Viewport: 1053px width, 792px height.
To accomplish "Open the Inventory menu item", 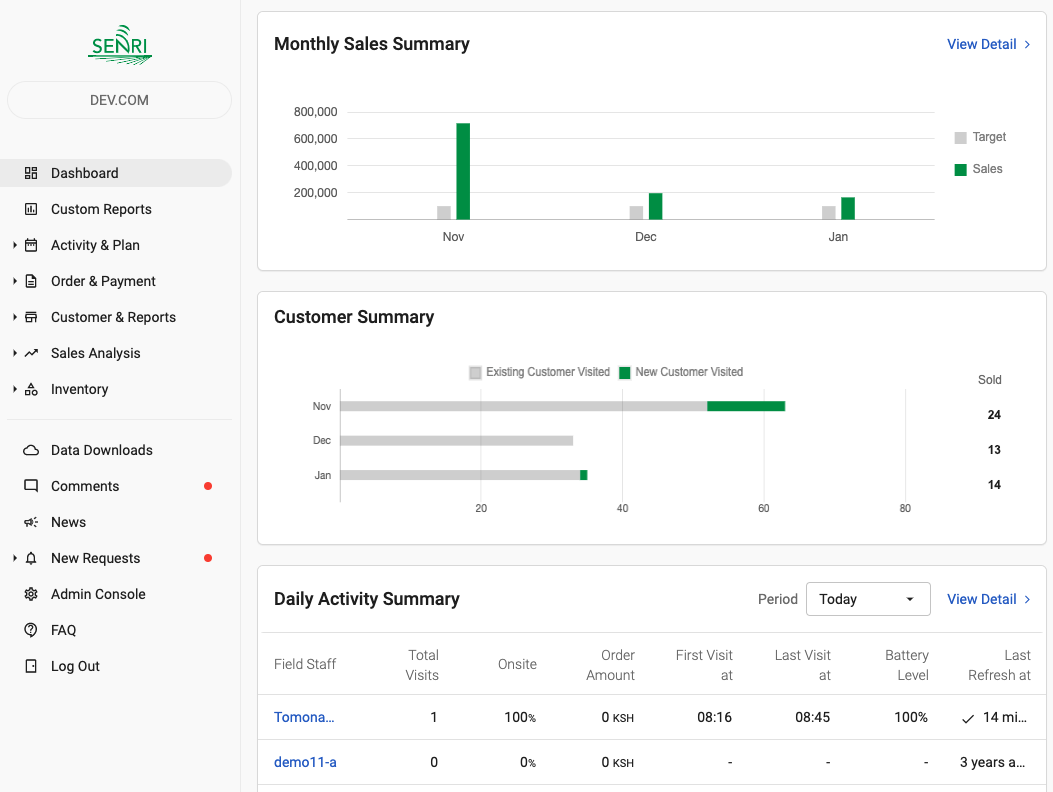I will (x=79, y=389).
